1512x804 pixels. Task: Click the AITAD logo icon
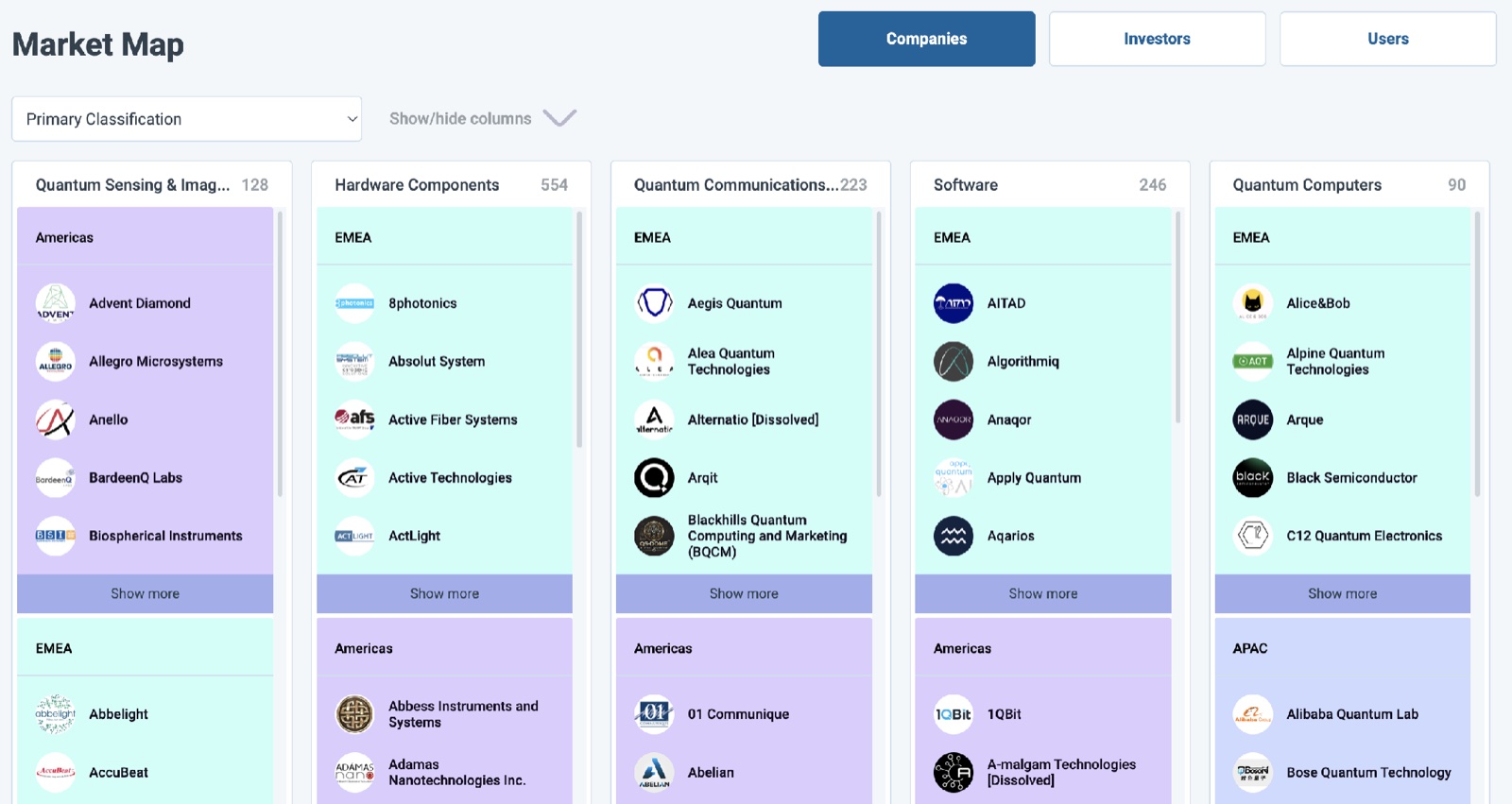click(x=954, y=303)
